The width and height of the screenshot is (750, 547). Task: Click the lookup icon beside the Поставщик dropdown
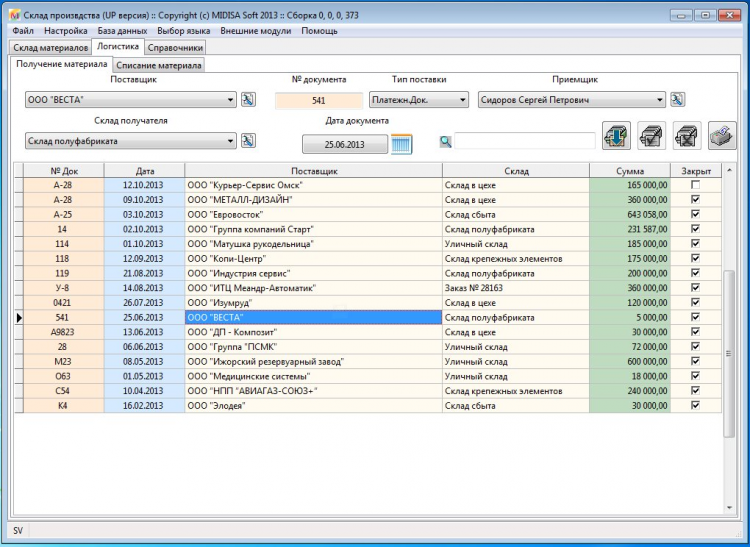[249, 100]
